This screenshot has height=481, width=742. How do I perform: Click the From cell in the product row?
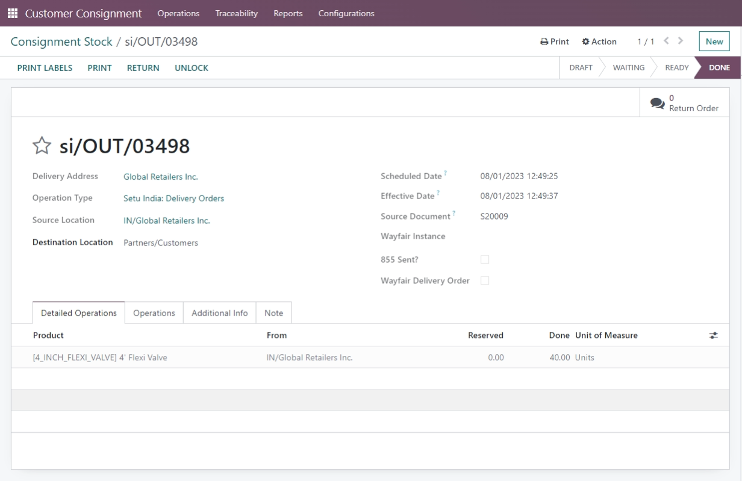coord(309,357)
